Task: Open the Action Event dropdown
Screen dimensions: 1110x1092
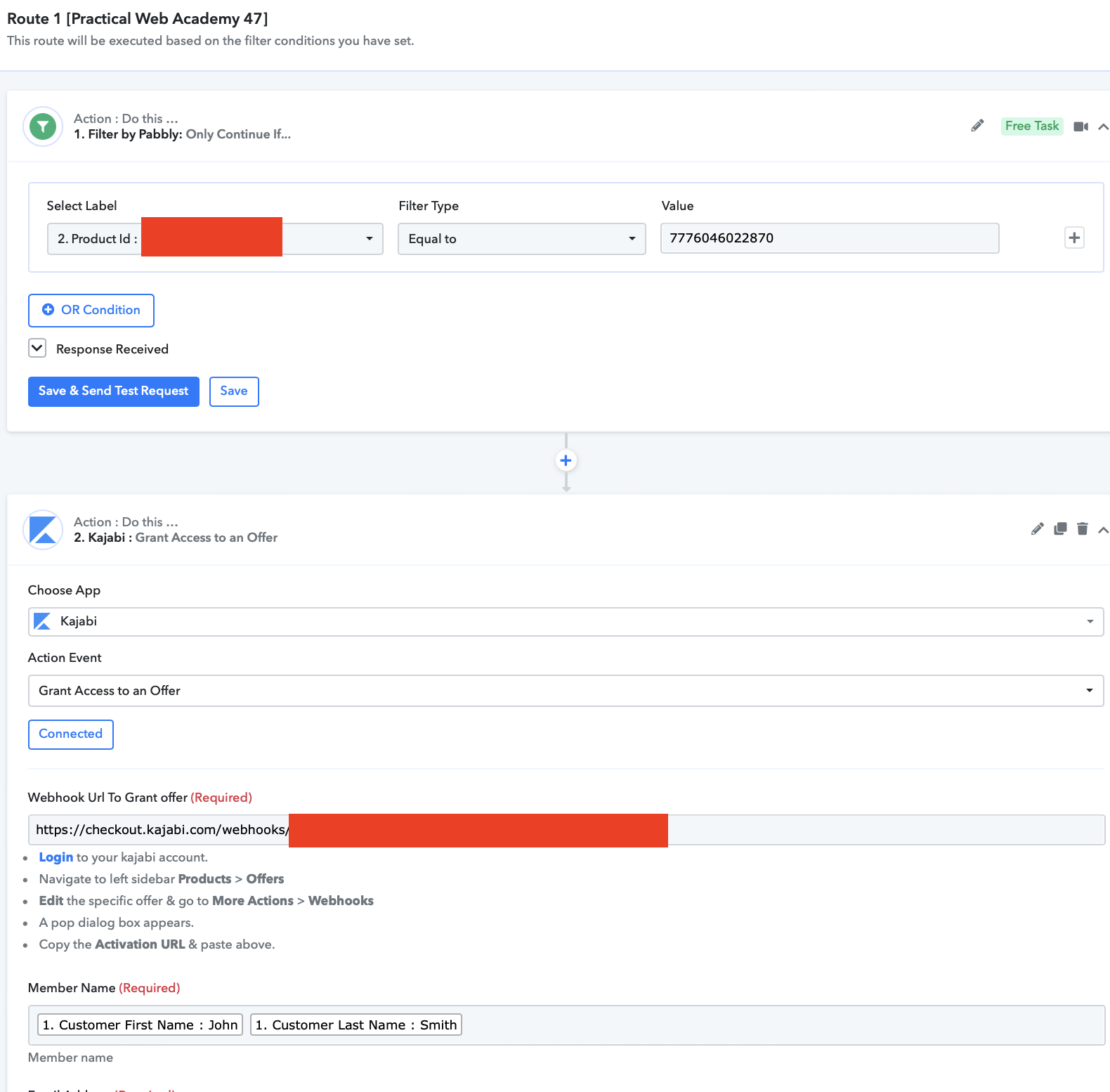Action: 566,691
